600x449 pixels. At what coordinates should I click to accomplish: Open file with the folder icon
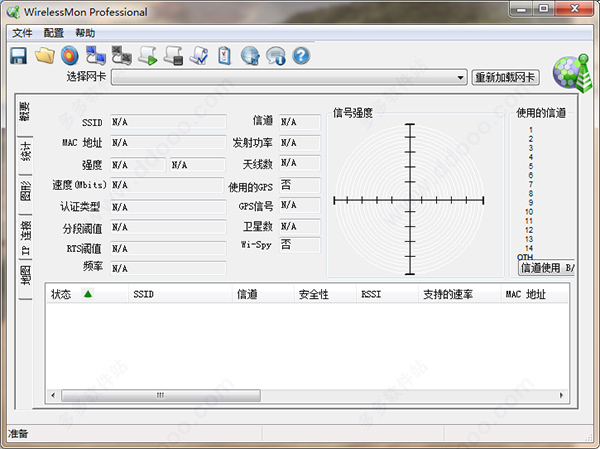point(44,56)
